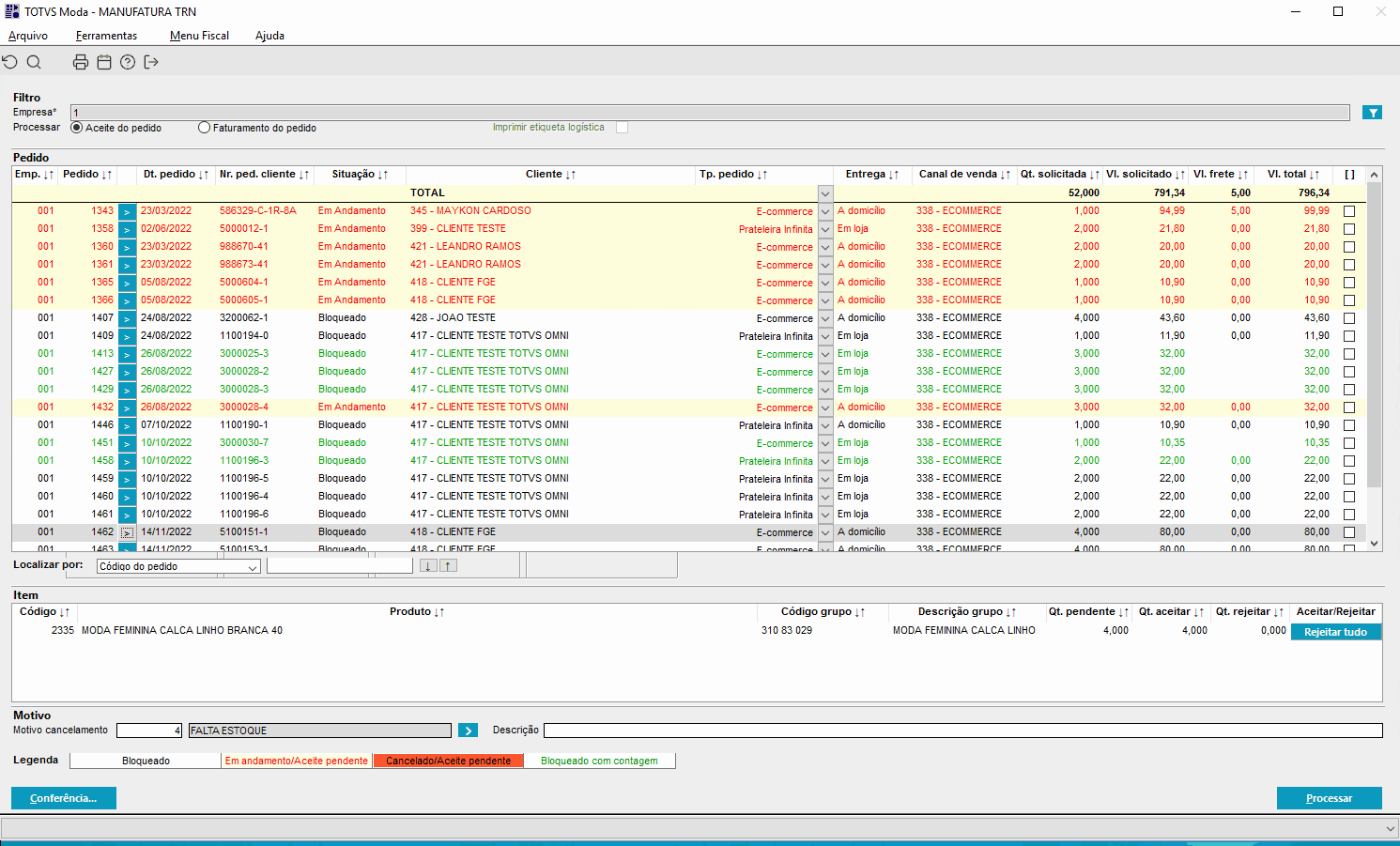Open the Ajuda menu
Viewport: 1400px width, 846px height.
pos(269,36)
